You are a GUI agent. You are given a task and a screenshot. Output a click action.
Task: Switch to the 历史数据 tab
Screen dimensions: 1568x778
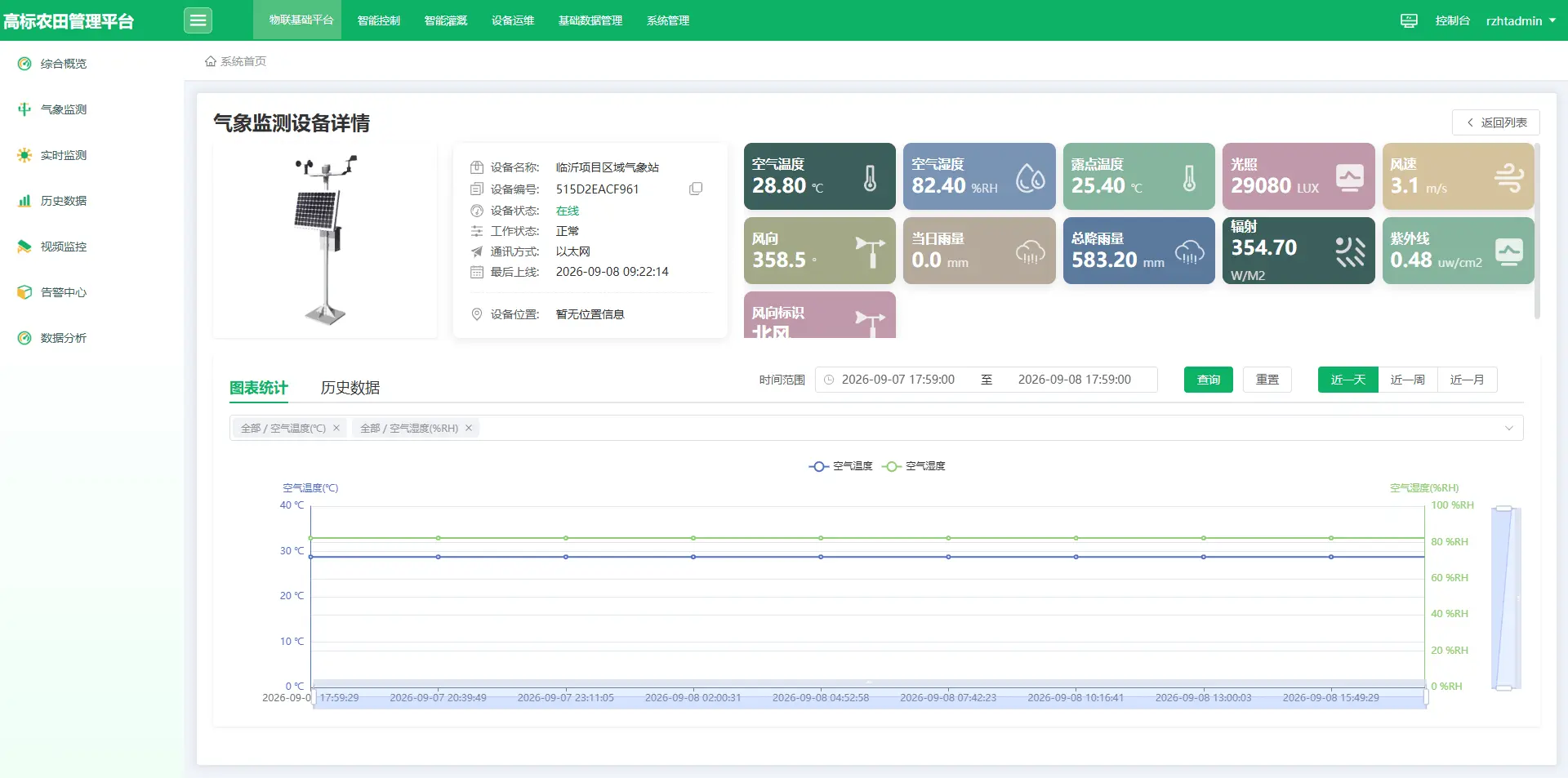350,388
